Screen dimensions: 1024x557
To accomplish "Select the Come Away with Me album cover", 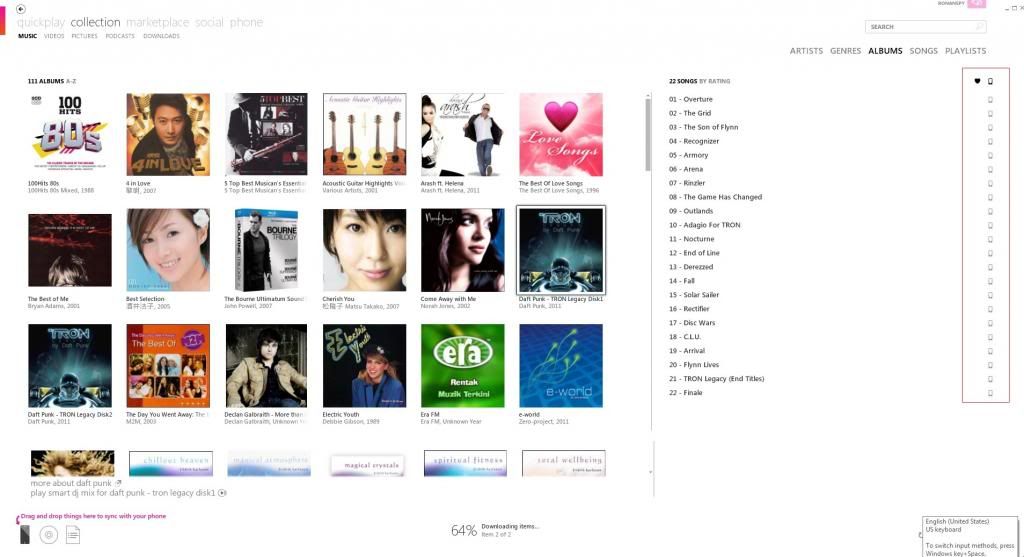I will coord(462,250).
